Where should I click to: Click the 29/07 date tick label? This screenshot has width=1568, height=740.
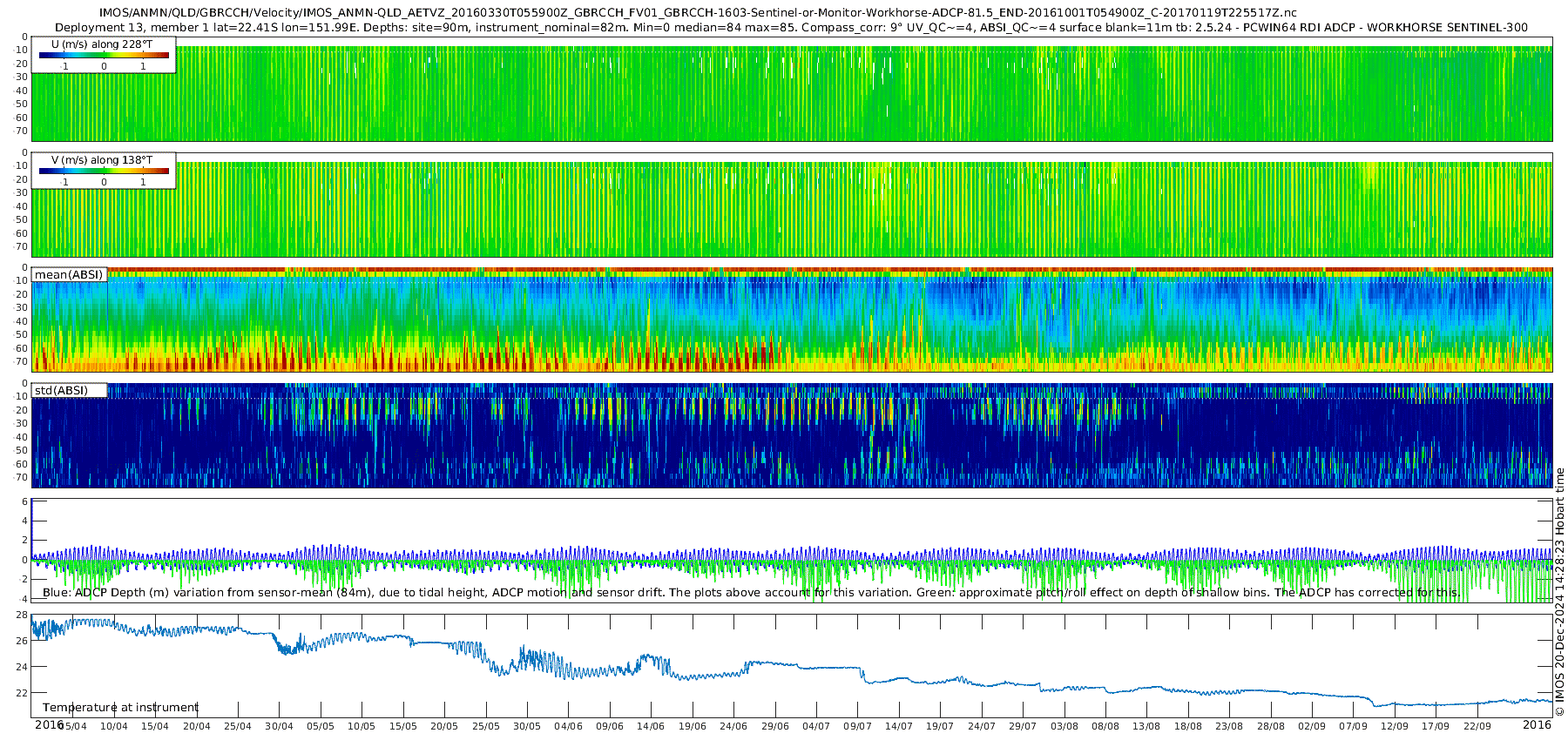pyautogui.click(x=1023, y=727)
